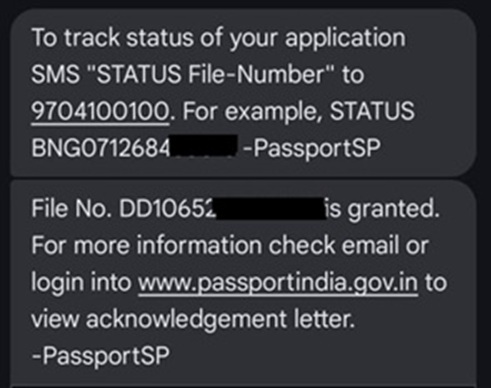The image size is (491, 388).
Task: Click the line "For more information check email or"
Action: (230, 246)
